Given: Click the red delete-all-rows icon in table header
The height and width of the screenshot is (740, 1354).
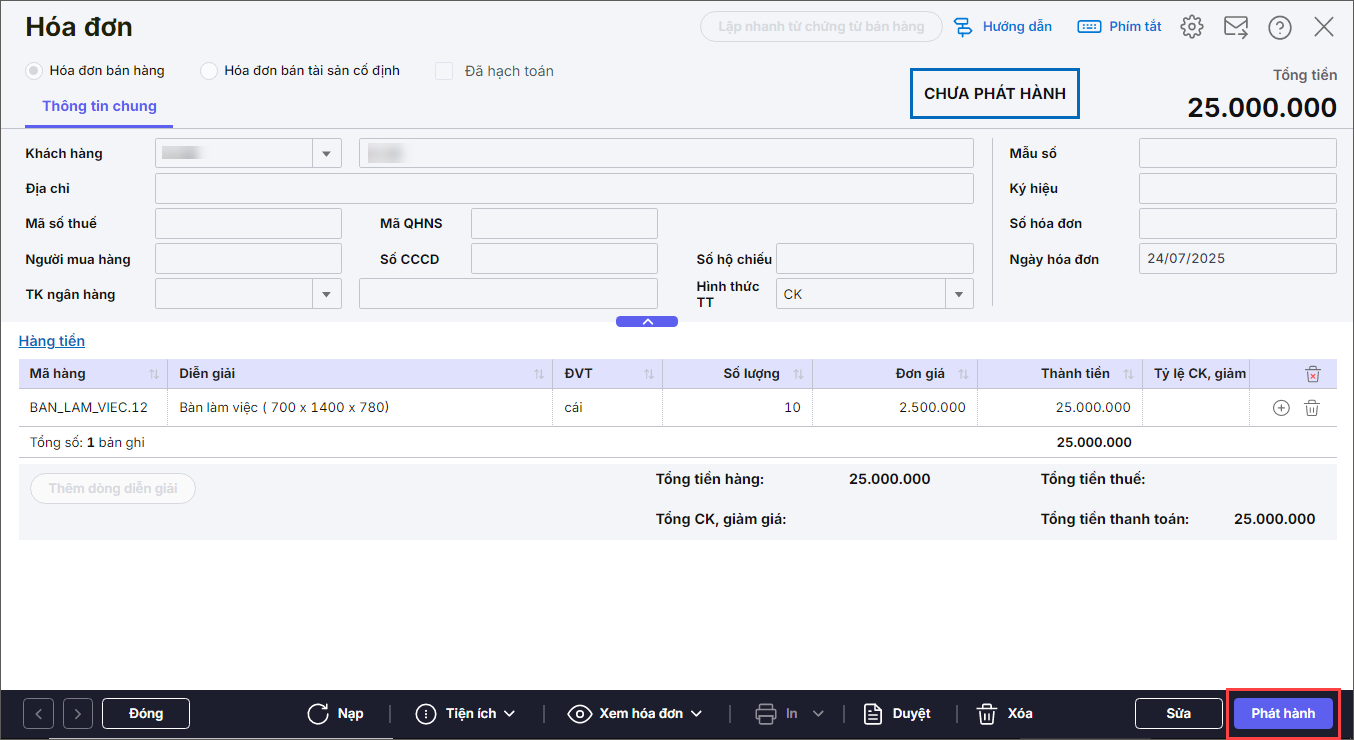Looking at the screenshot, I should pos(1313,374).
